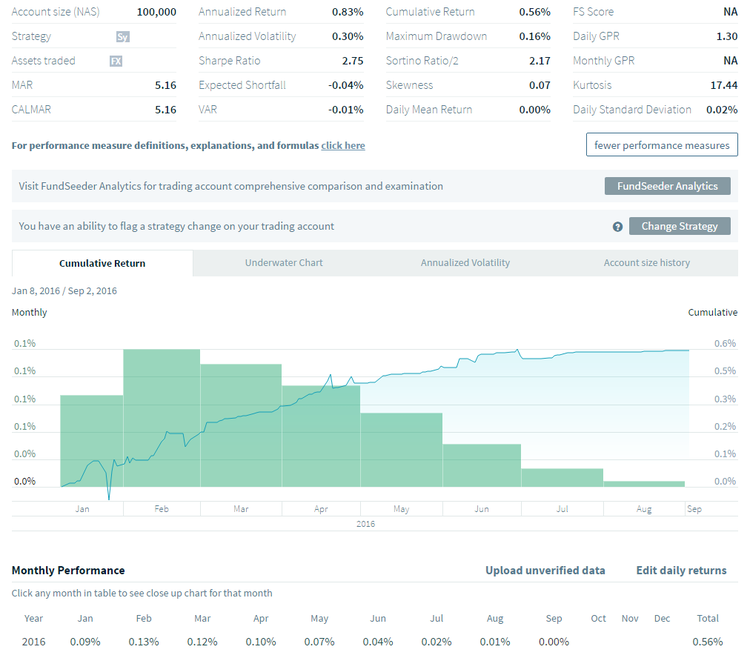Image resolution: width=750 pixels, height=658 pixels.
Task: Click the Aug 0.01% table cell
Action: click(x=495, y=641)
